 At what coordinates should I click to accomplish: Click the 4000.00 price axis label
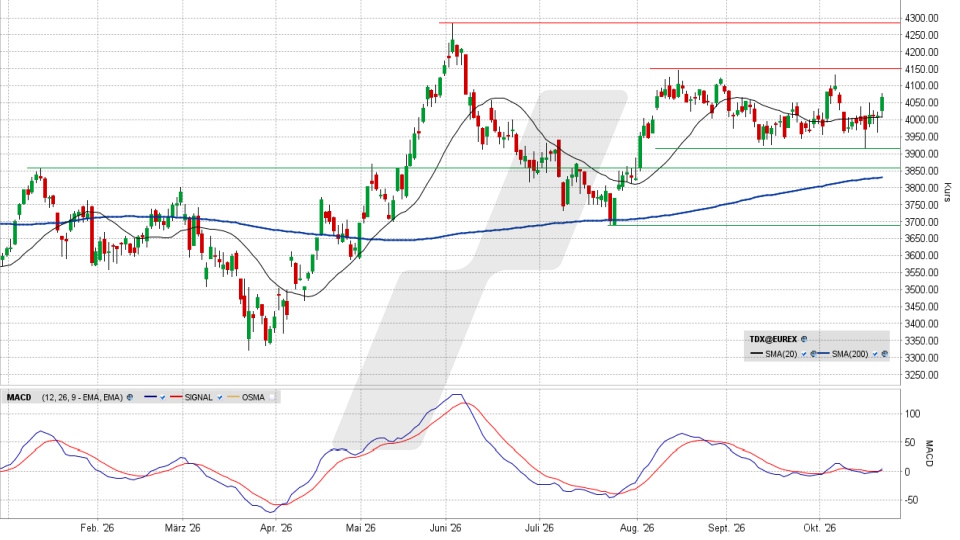click(922, 120)
